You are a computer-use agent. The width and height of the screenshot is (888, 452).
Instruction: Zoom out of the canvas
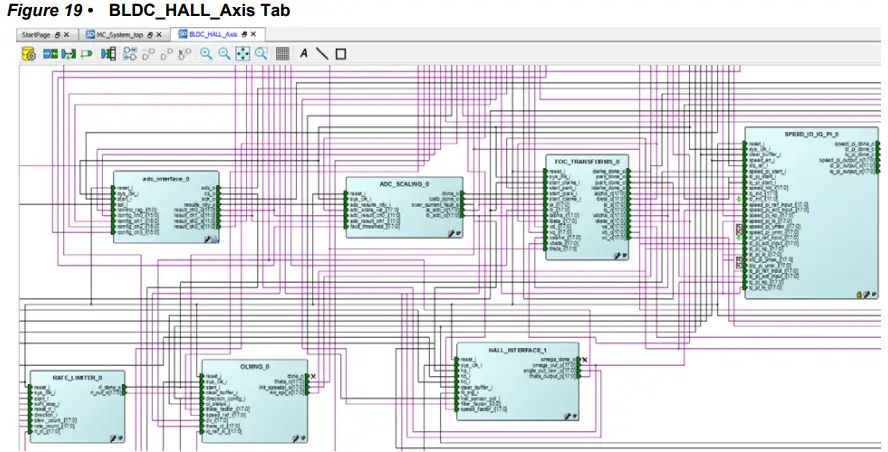tap(224, 54)
